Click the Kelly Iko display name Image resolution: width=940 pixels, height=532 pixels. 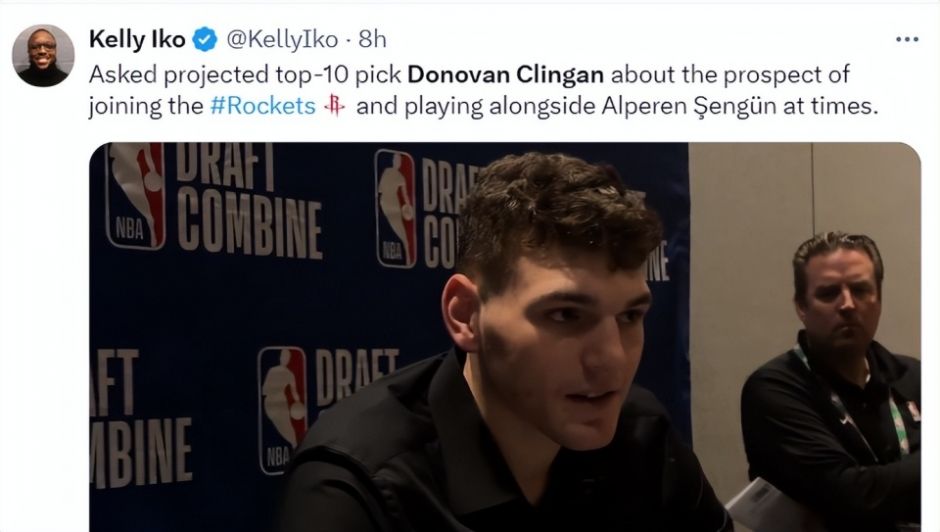(137, 40)
